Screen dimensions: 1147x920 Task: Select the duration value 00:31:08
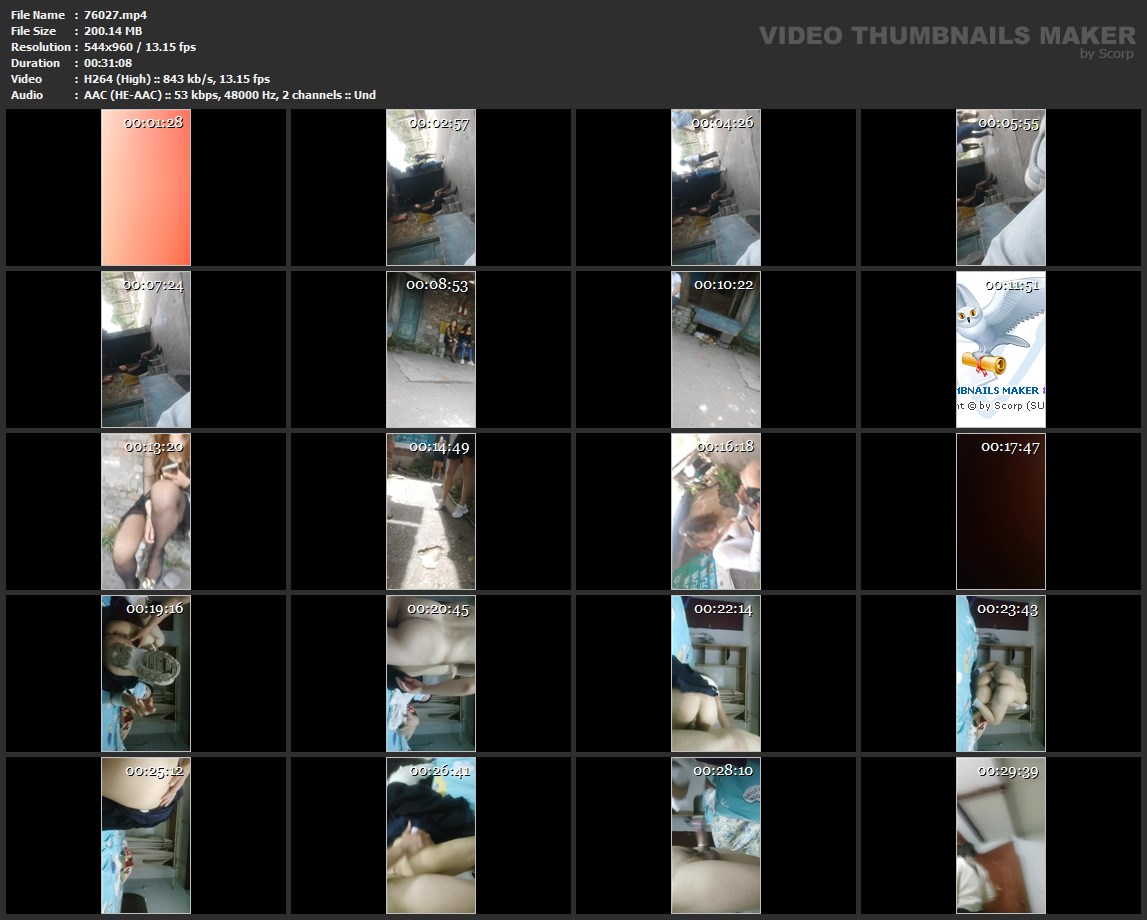tap(108, 63)
